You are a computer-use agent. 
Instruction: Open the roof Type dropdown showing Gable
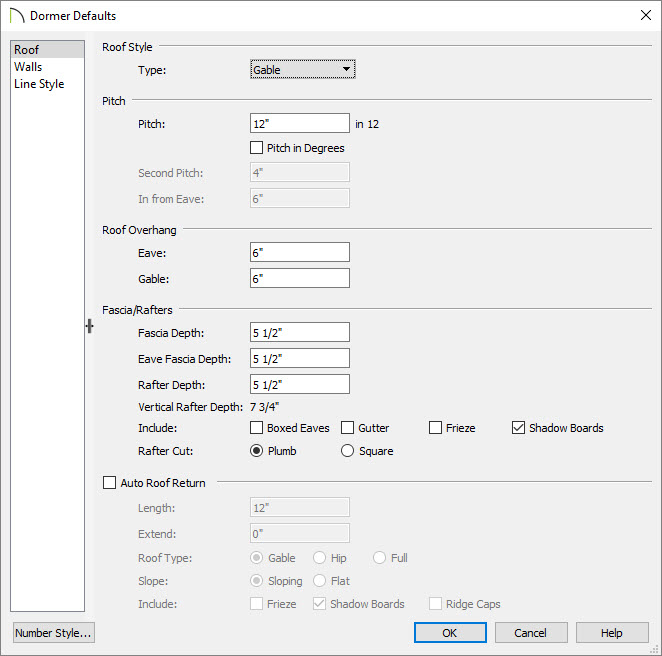(302, 69)
